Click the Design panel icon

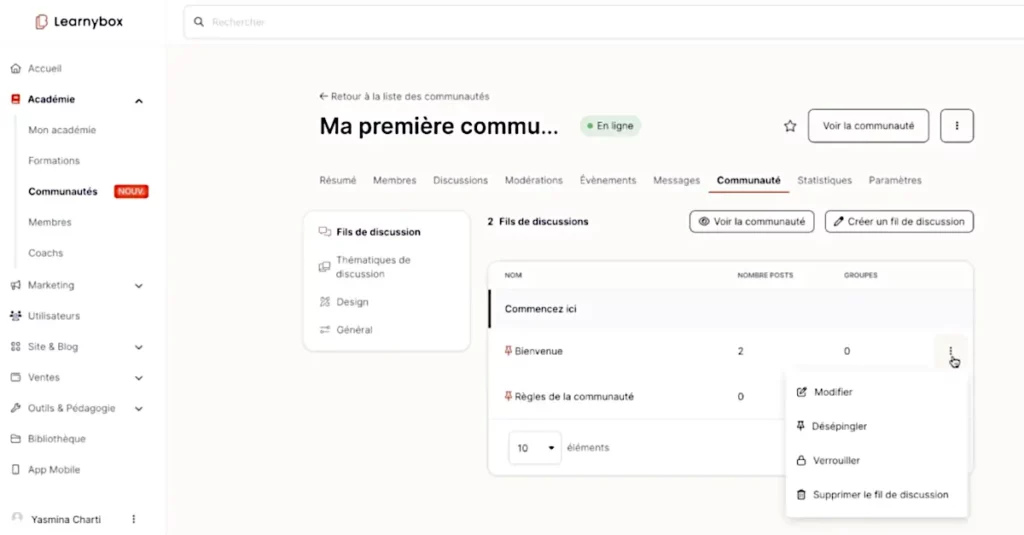tap(325, 302)
